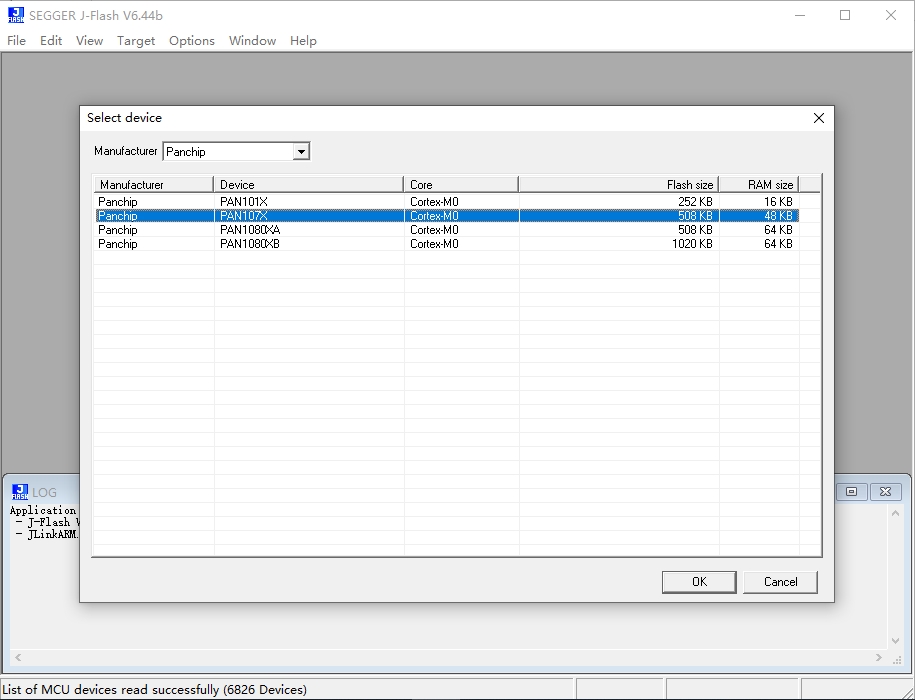Click LOG window scroll up arrow

point(896,514)
